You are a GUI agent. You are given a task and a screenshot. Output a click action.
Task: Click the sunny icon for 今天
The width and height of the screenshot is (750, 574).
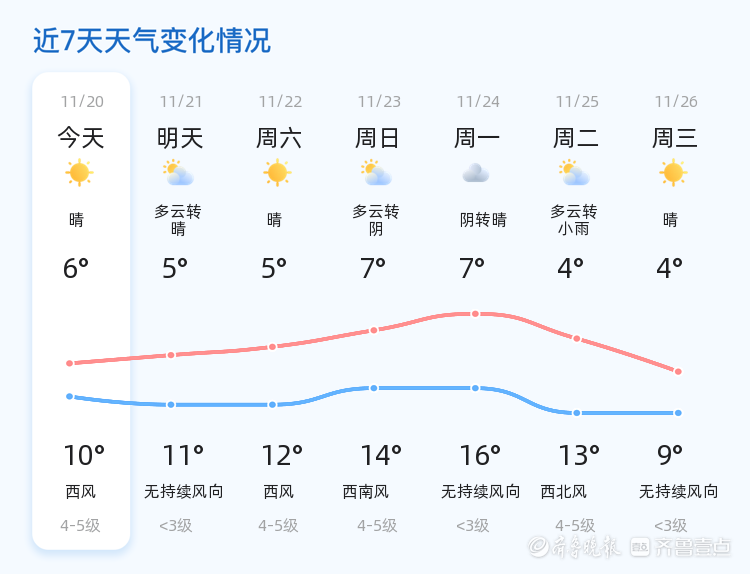(79, 173)
